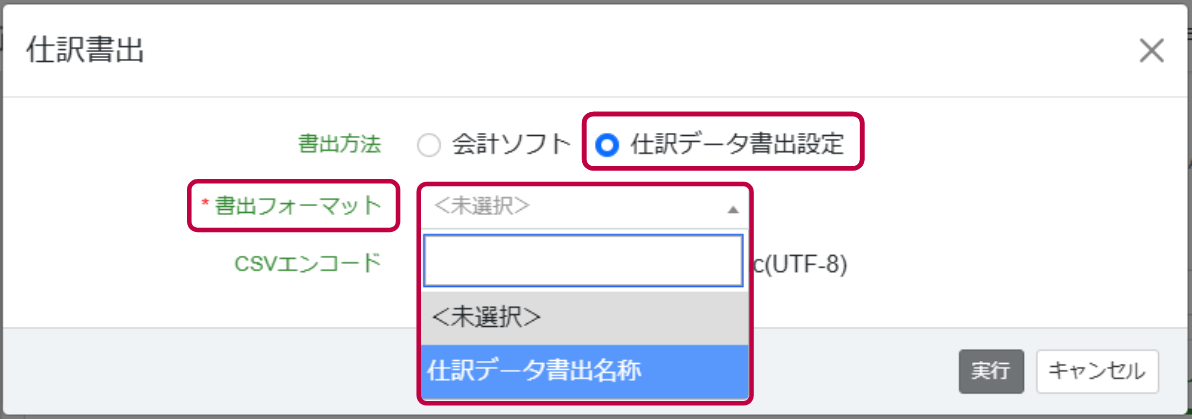Click the blue selected radio dot icon
Screen dimensions: 1192x419
pos(607,144)
